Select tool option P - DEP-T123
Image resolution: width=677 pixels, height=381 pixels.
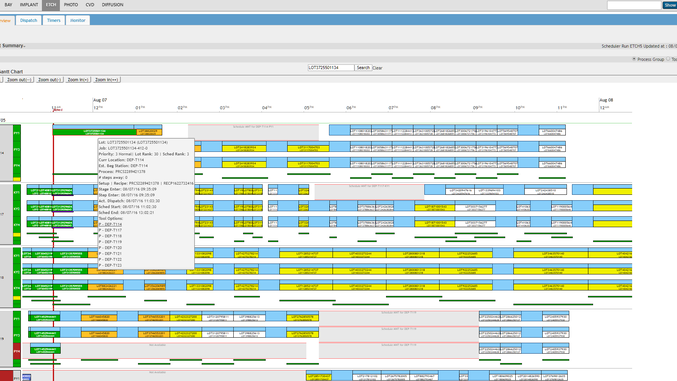pyautogui.click(x=110, y=265)
